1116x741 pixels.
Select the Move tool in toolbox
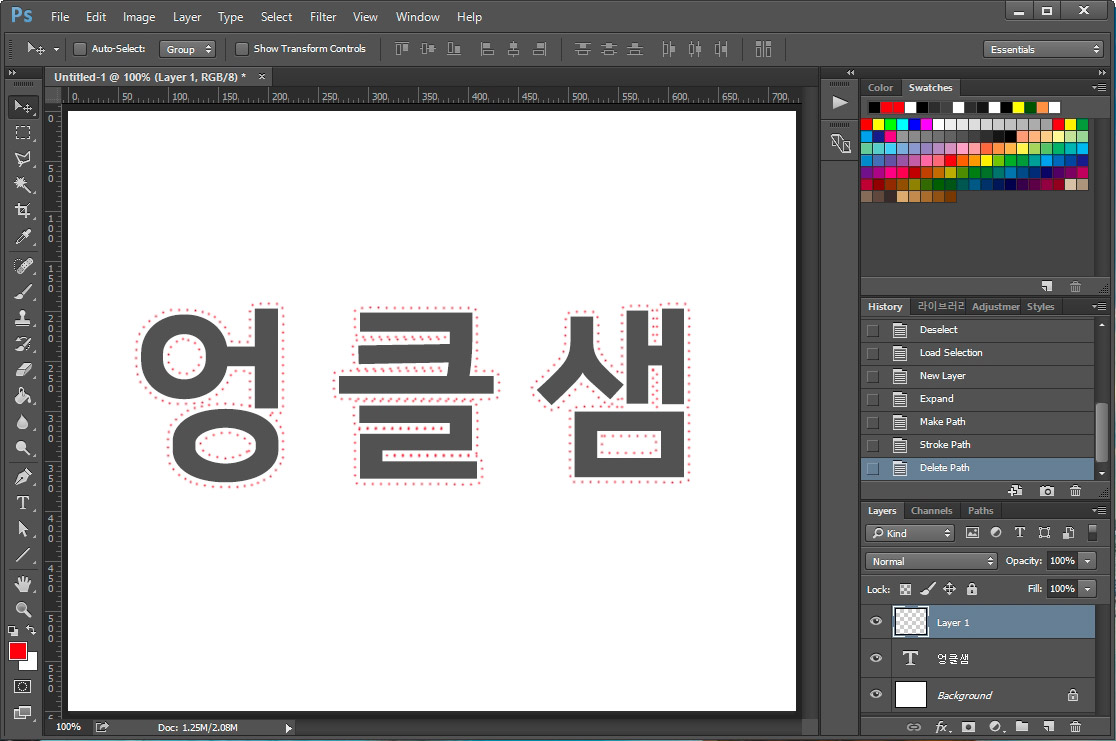23,107
